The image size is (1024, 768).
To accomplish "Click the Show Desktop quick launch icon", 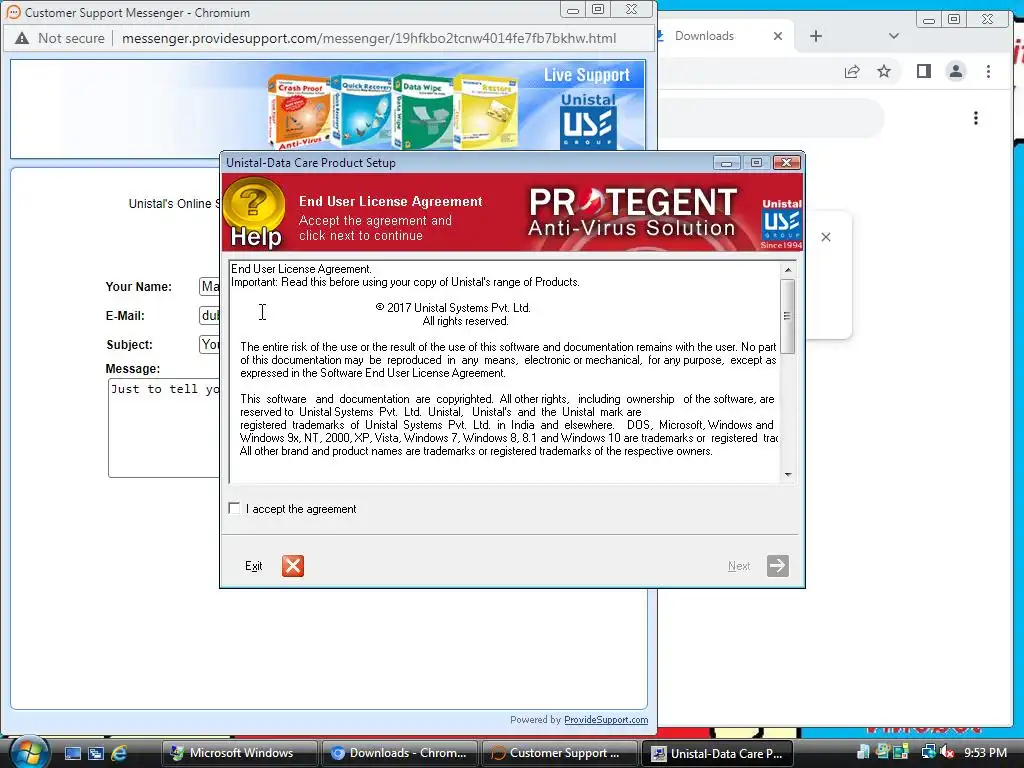I will tap(72, 753).
